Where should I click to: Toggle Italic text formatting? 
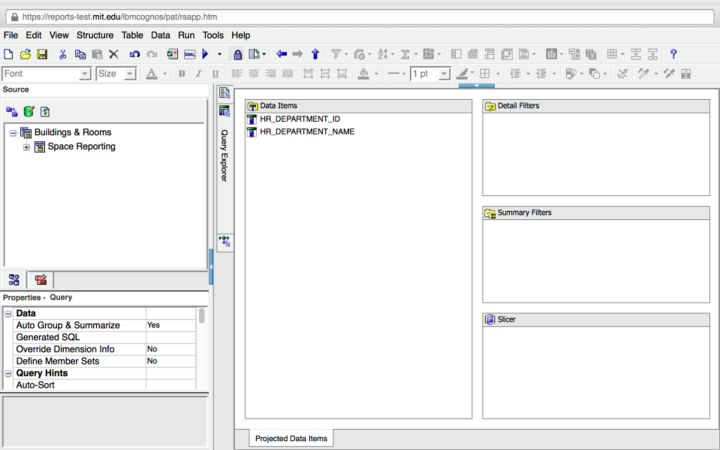(x=198, y=74)
